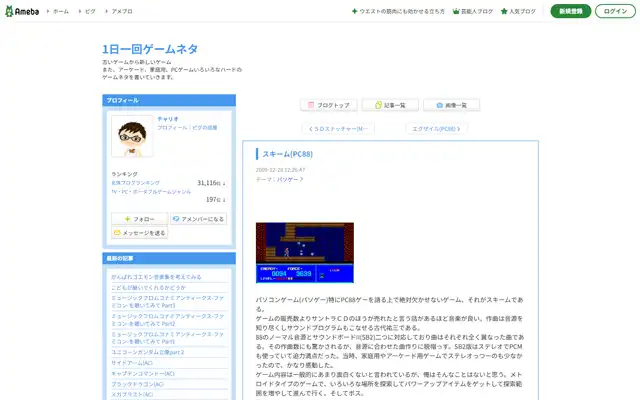640x400 pixels.
Task: Open ユニコーンガンダム立像part2 article
Action: pos(148,352)
